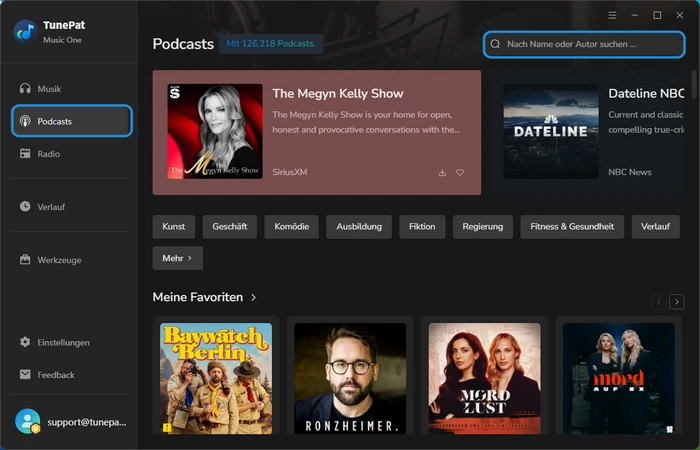Filter podcasts by Kunst category

174,226
